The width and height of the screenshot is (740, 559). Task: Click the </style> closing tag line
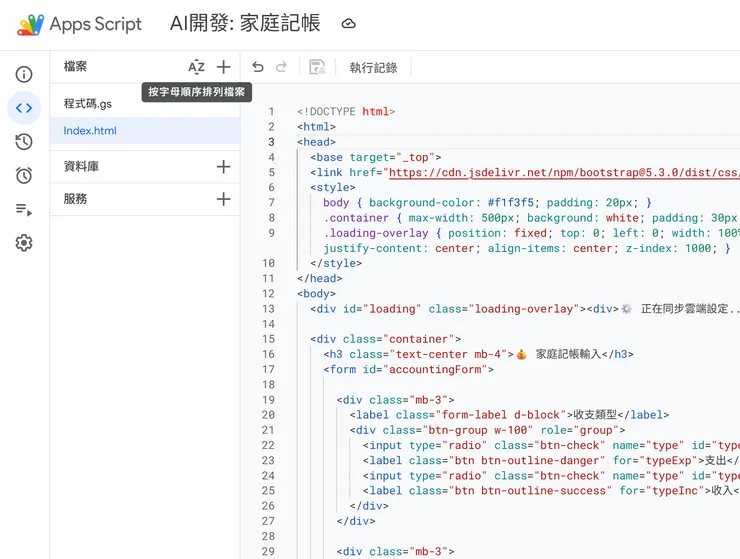[336, 263]
